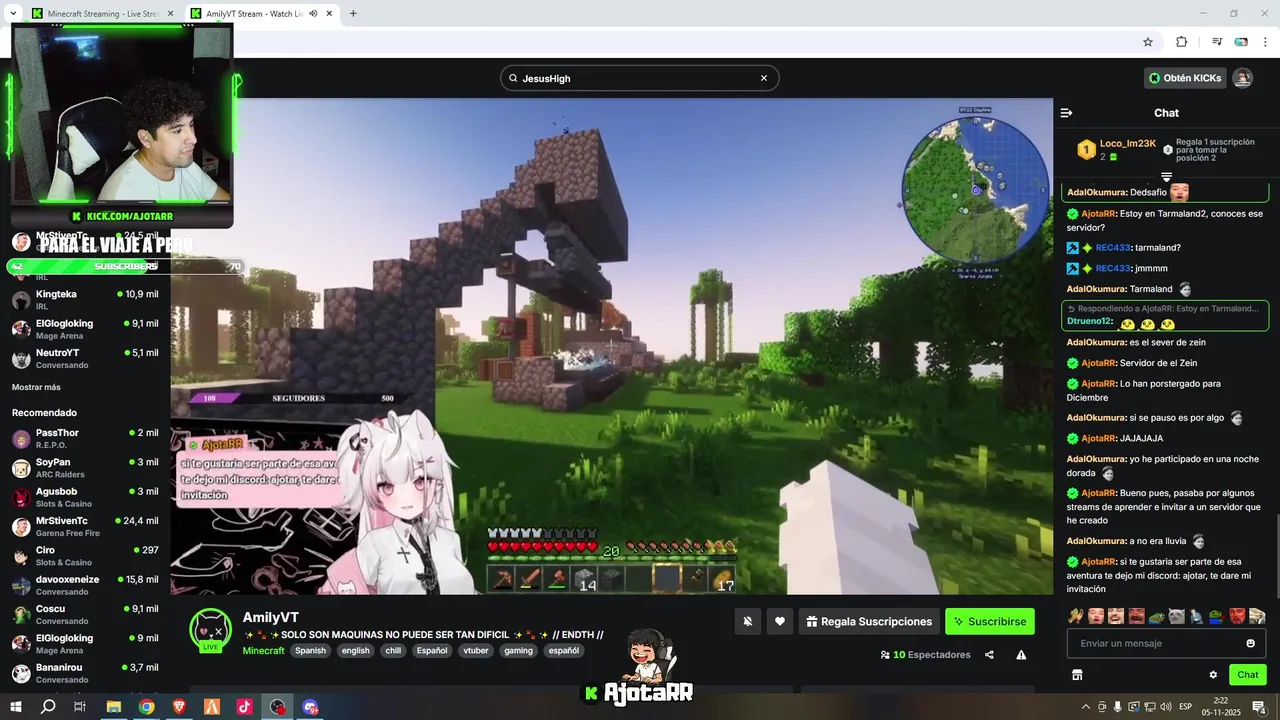Viewport: 1280px width, 720px height.
Task: Insert the red angry face emote
Action: [1237, 616]
